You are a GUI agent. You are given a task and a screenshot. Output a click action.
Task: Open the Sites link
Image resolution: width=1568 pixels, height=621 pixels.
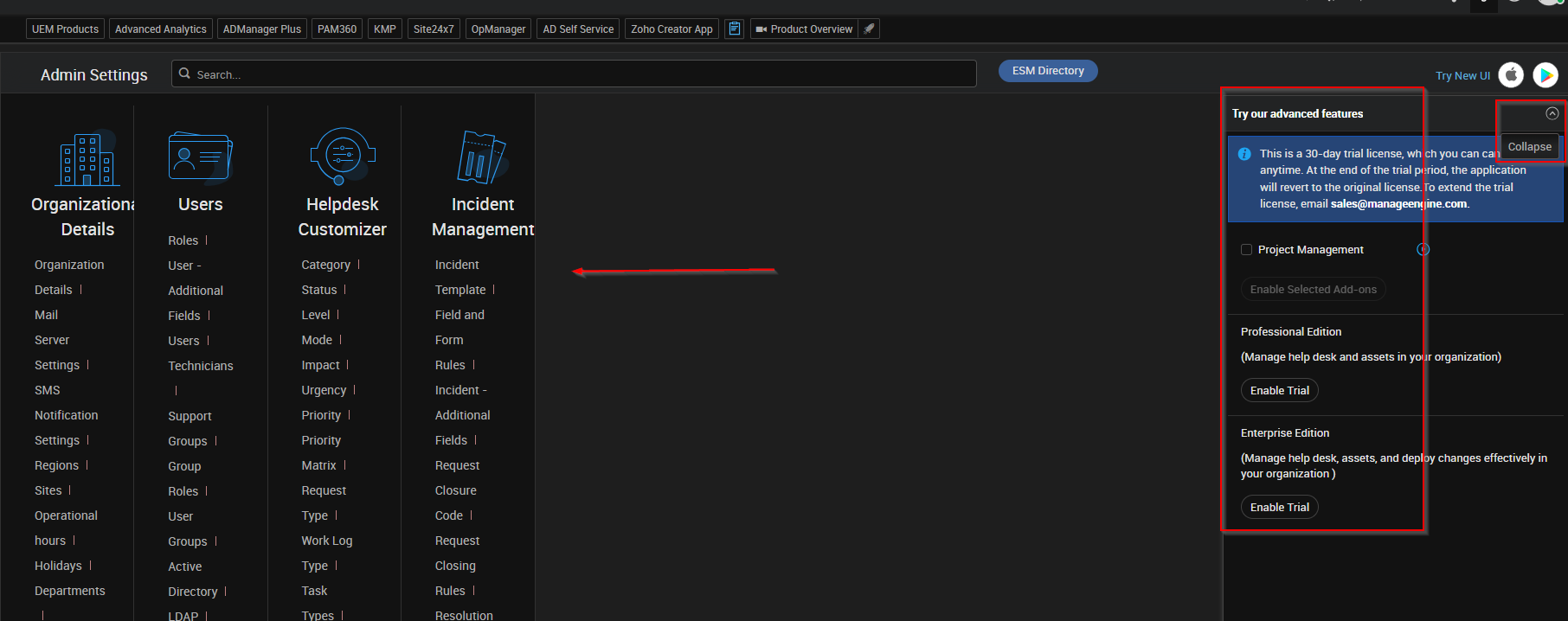(48, 490)
